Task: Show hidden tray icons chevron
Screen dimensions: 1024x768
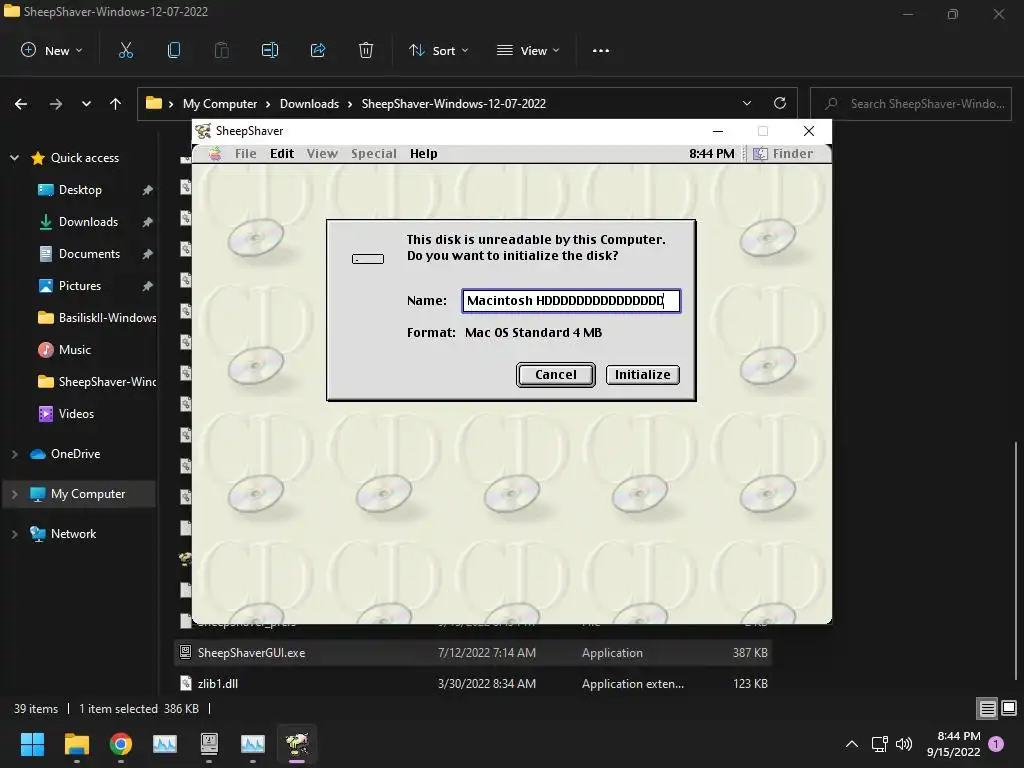Action: tap(852, 744)
